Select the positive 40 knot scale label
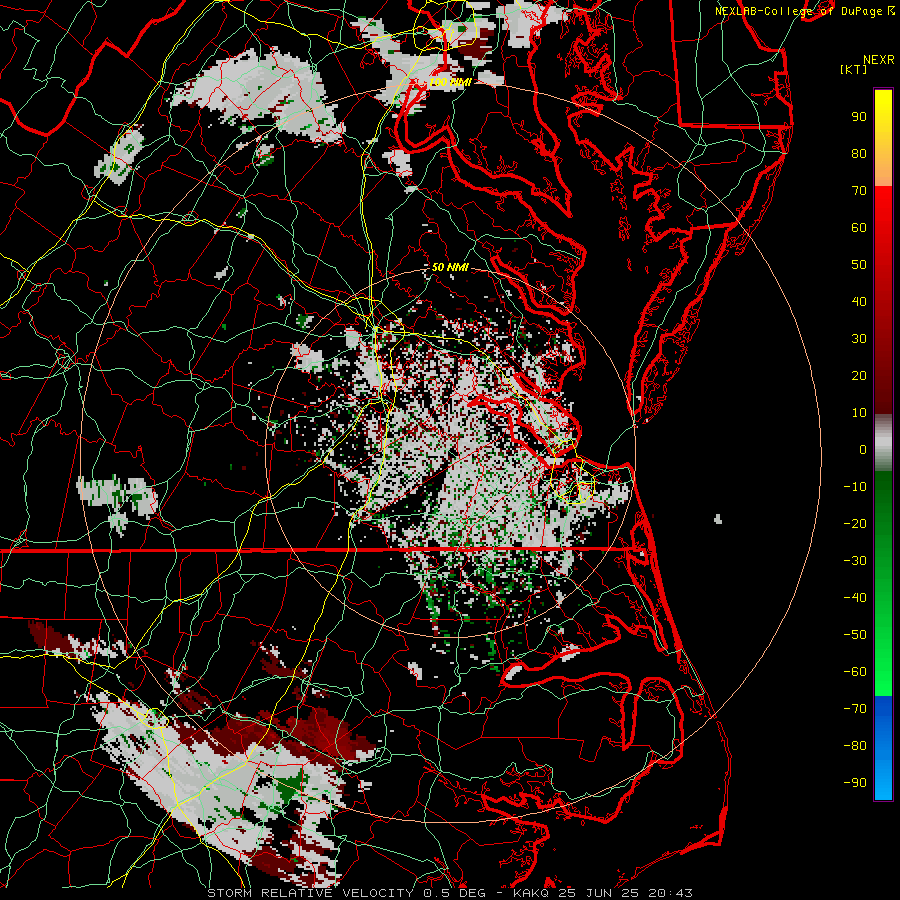Viewport: 900px width, 900px height. pos(859,301)
